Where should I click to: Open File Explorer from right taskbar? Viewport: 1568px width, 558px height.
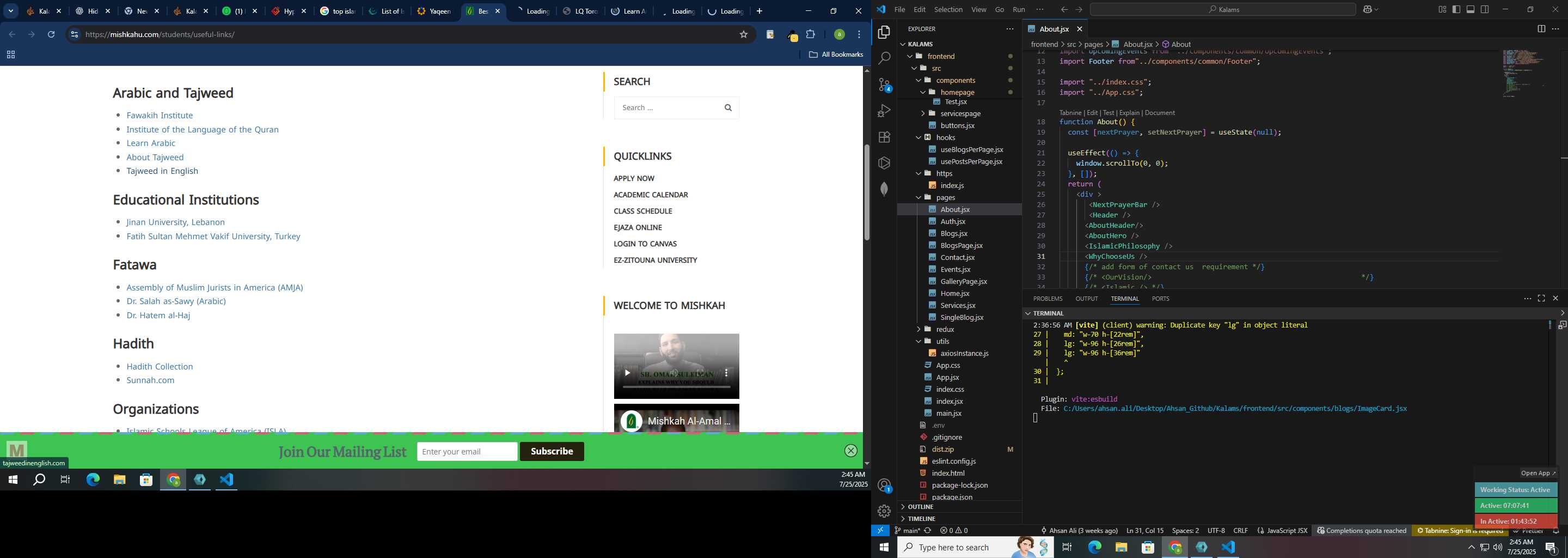pos(1121,548)
